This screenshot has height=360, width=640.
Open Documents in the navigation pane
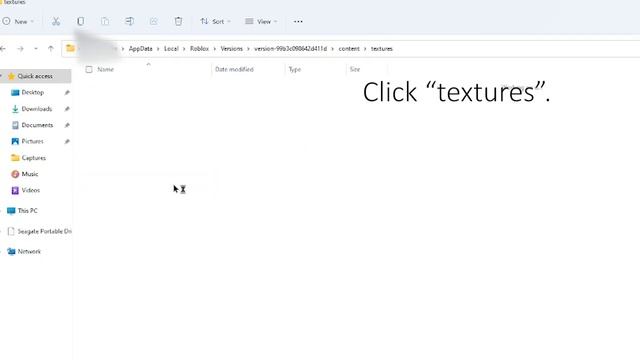coord(37,125)
